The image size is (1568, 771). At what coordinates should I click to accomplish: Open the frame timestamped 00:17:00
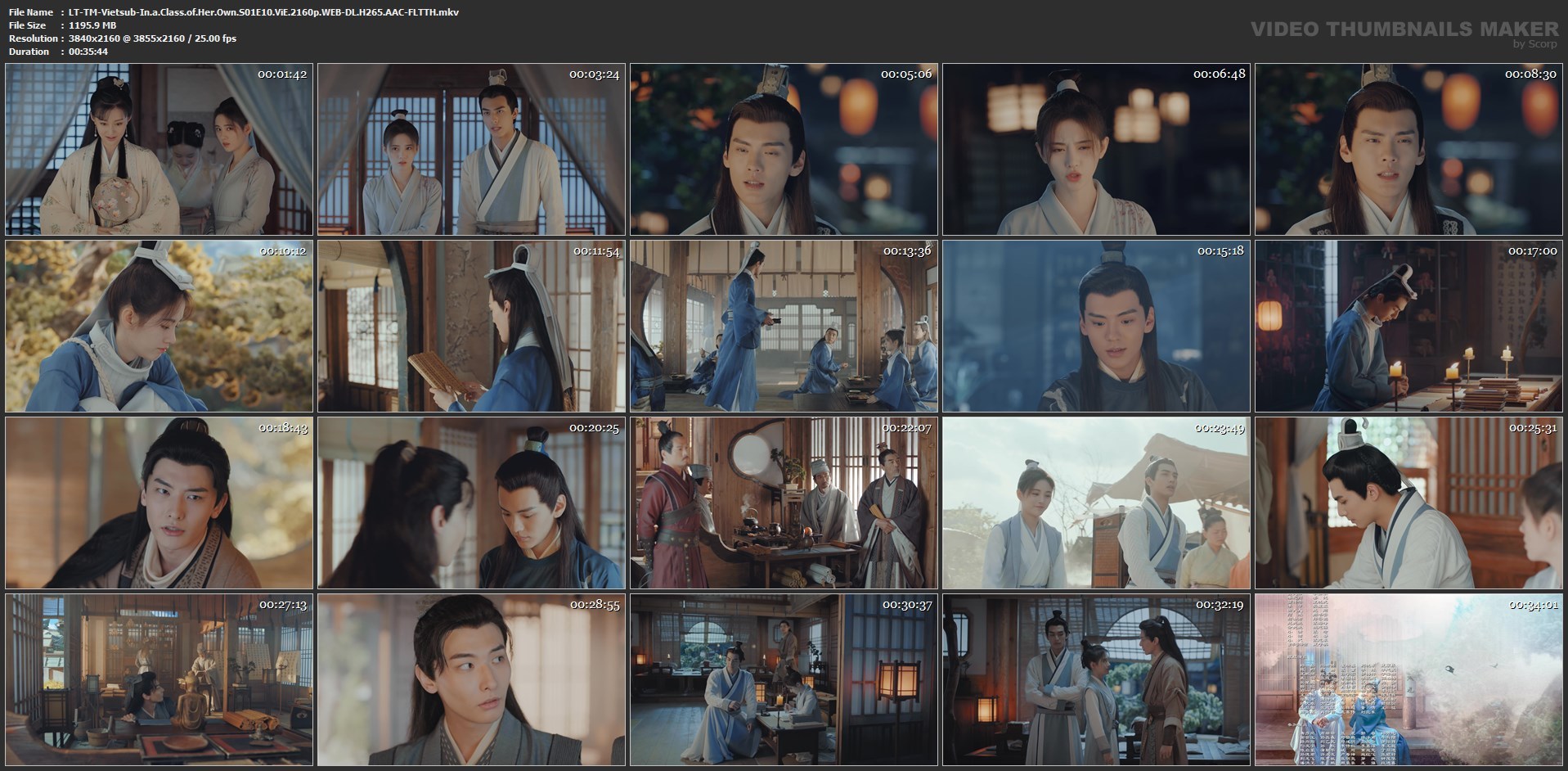pos(1409,327)
